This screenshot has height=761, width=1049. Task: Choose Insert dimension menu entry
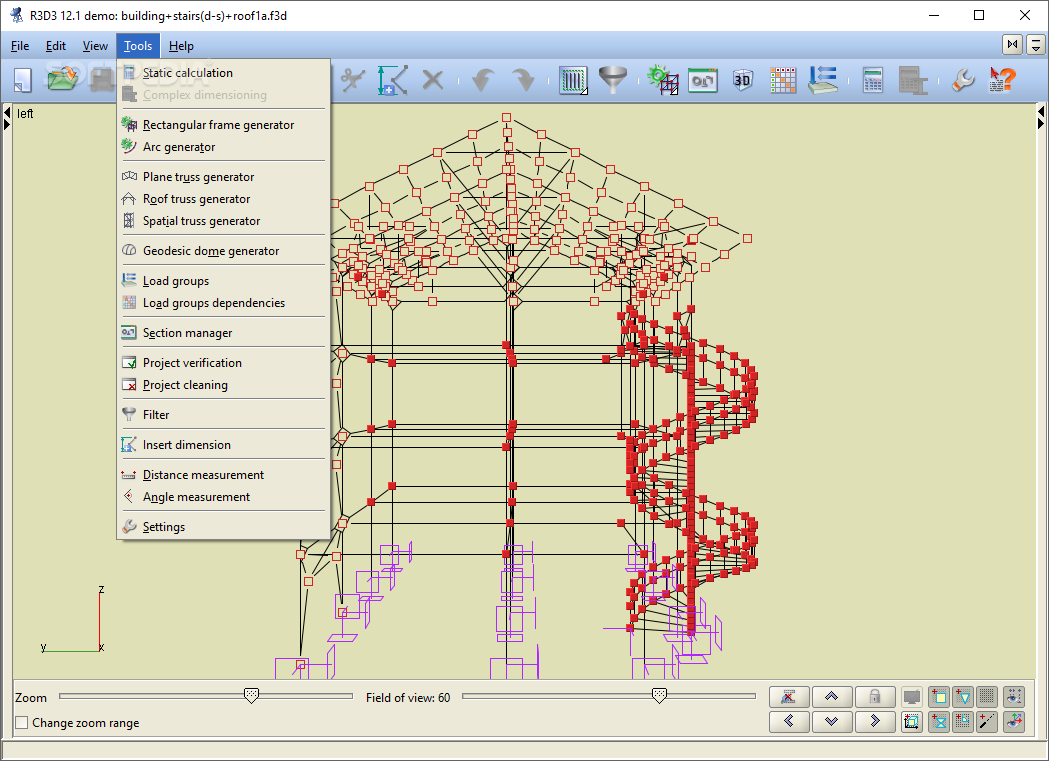223,445
